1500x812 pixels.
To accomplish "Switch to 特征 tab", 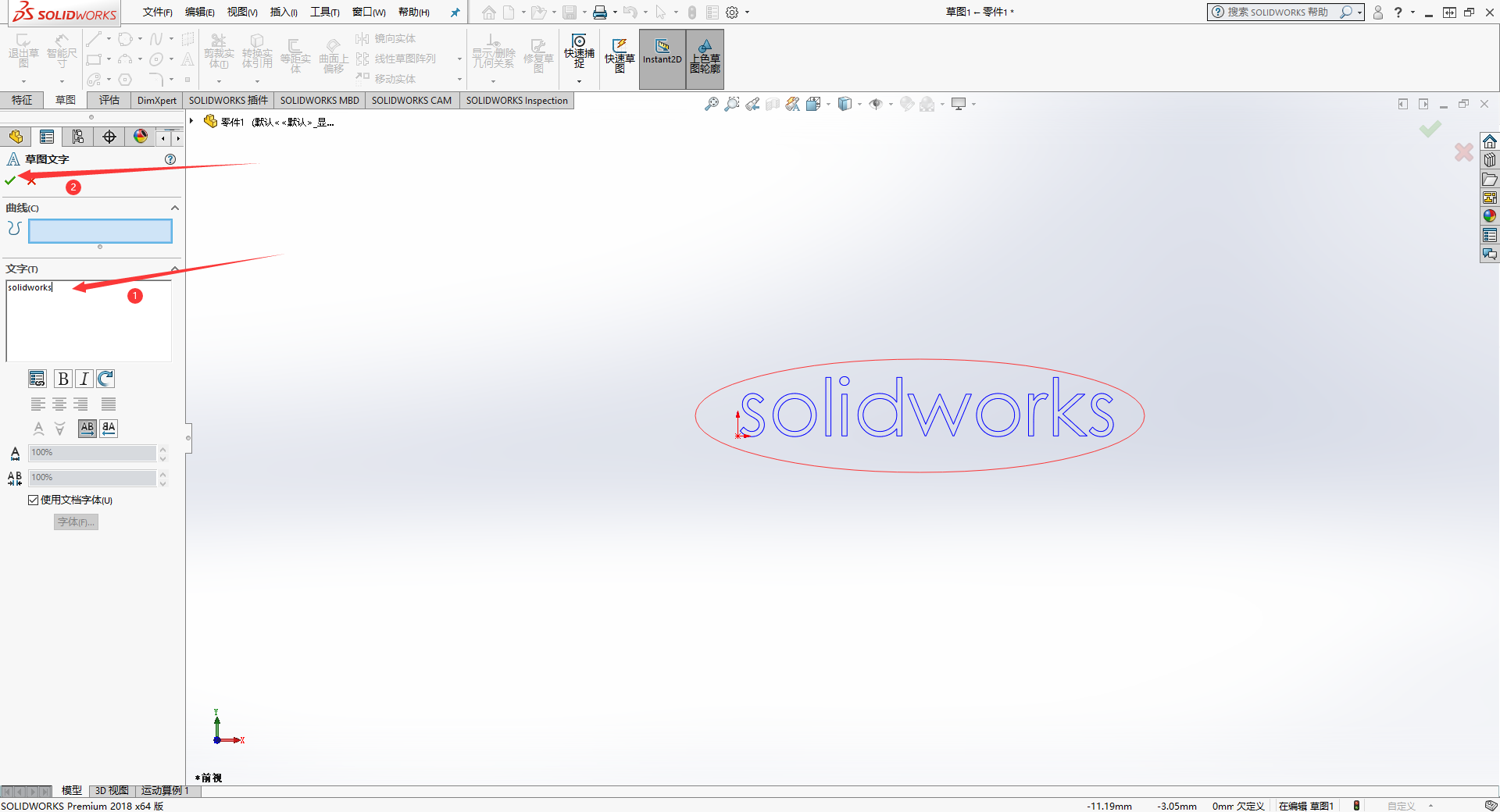I will pyautogui.click(x=22, y=100).
